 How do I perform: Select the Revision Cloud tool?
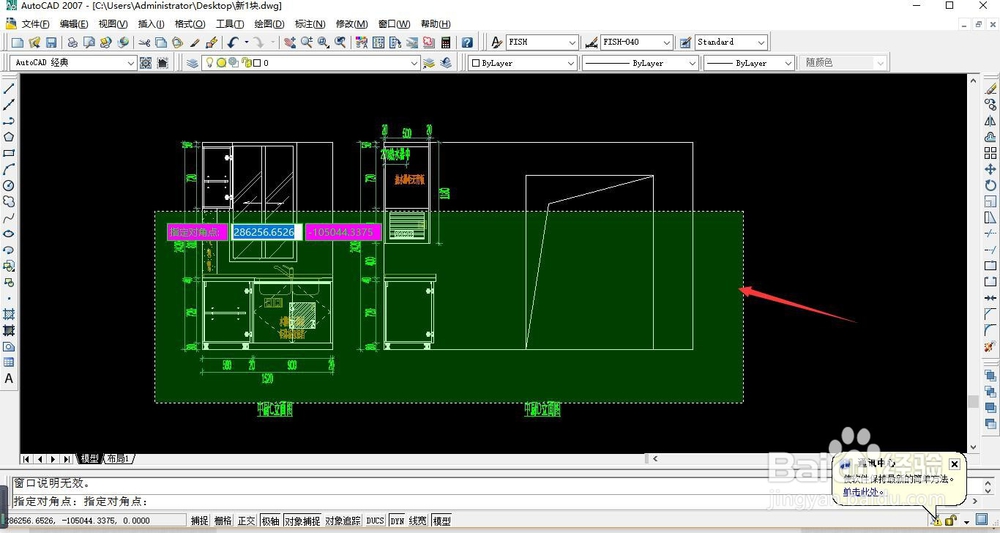tap(9, 201)
